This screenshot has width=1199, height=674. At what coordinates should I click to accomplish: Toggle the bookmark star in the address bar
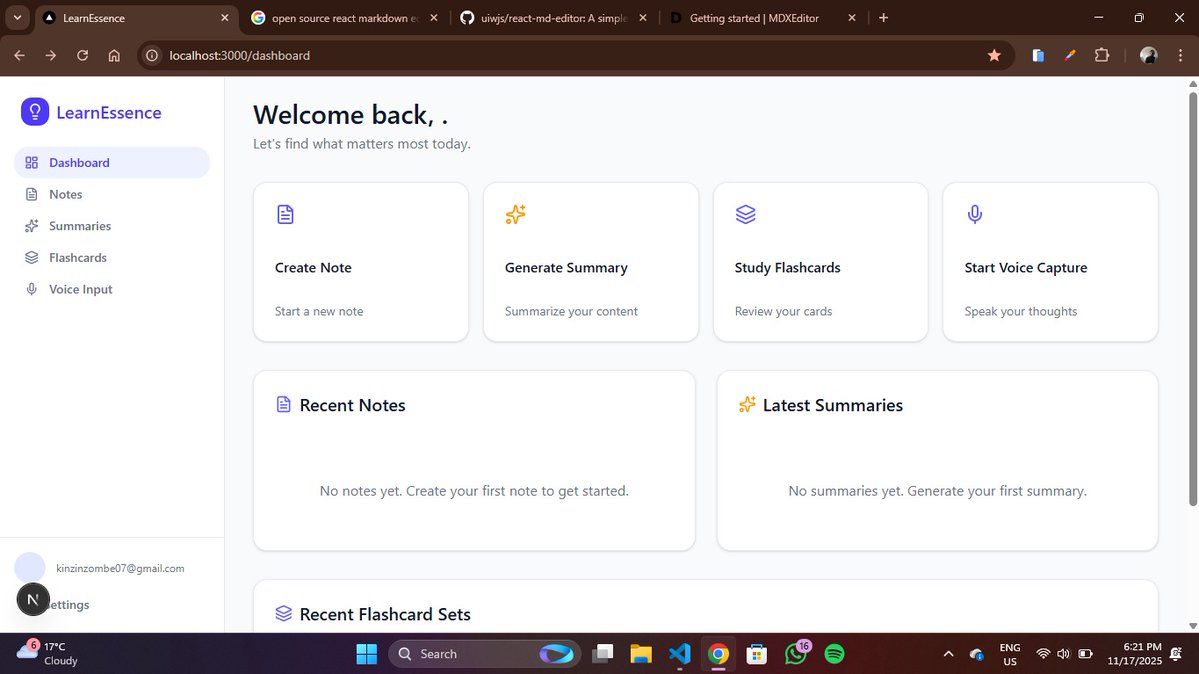pyautogui.click(x=994, y=55)
